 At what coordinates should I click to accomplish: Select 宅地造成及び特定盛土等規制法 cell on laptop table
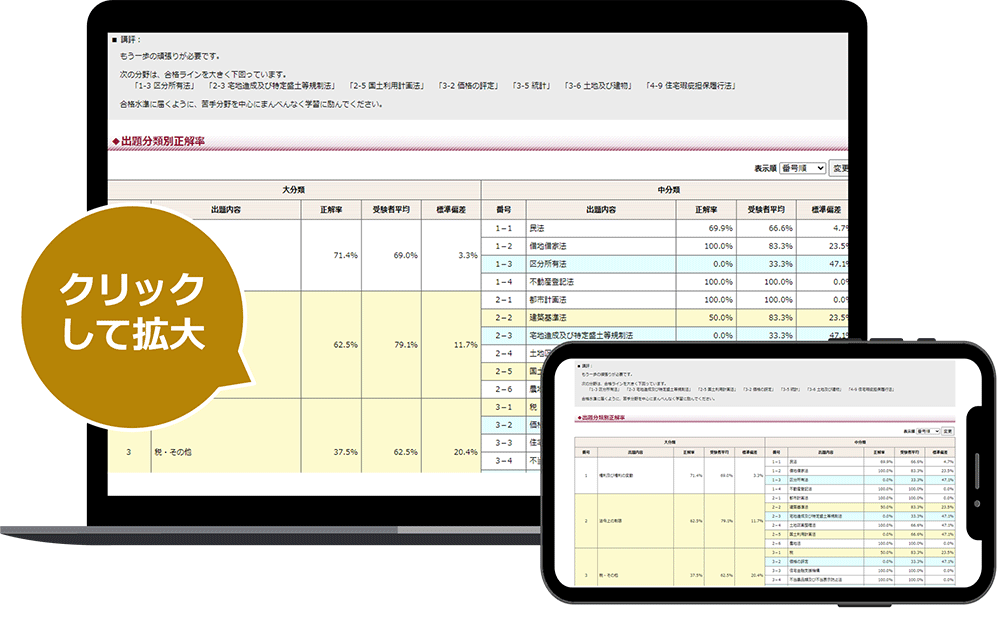tap(601, 334)
